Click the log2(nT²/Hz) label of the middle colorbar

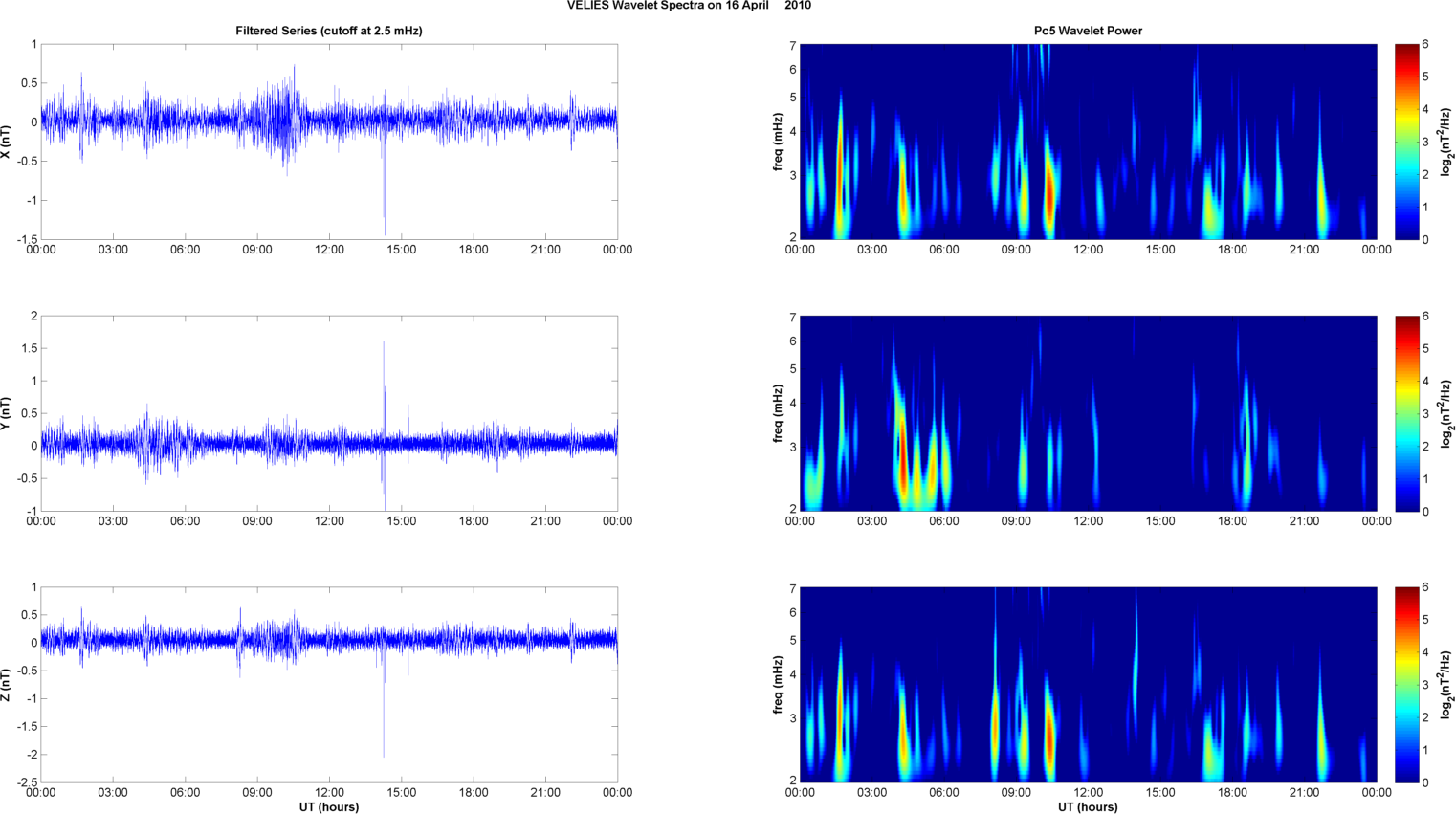tap(1447, 413)
